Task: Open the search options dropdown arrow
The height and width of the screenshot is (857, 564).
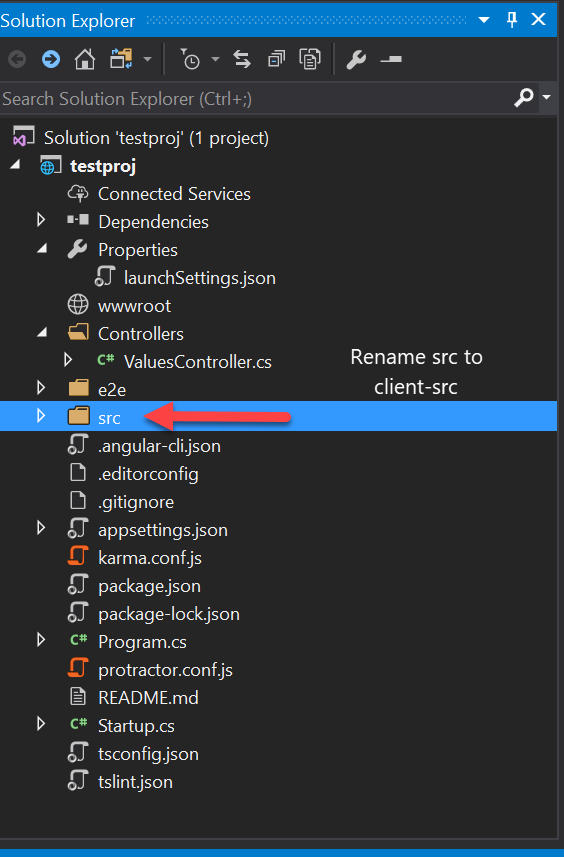Action: (x=547, y=98)
